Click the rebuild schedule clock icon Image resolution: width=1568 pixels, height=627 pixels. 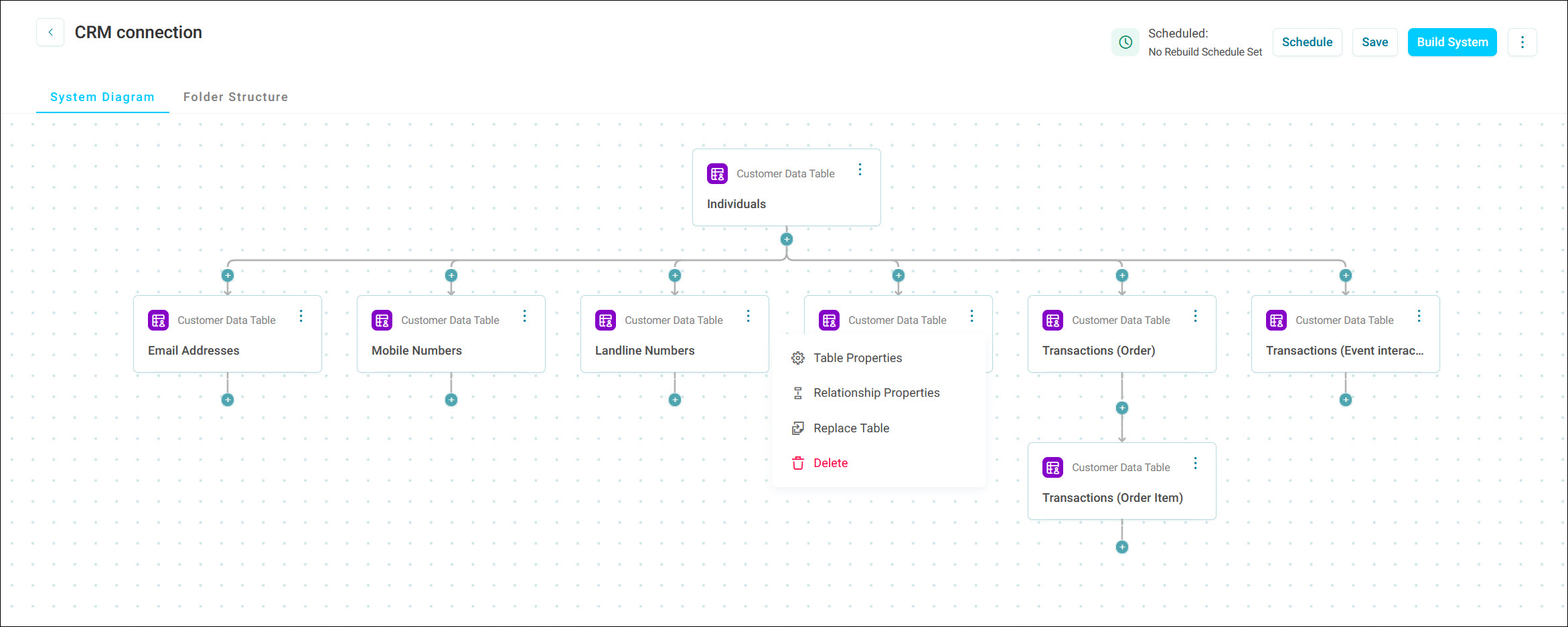(x=1125, y=42)
